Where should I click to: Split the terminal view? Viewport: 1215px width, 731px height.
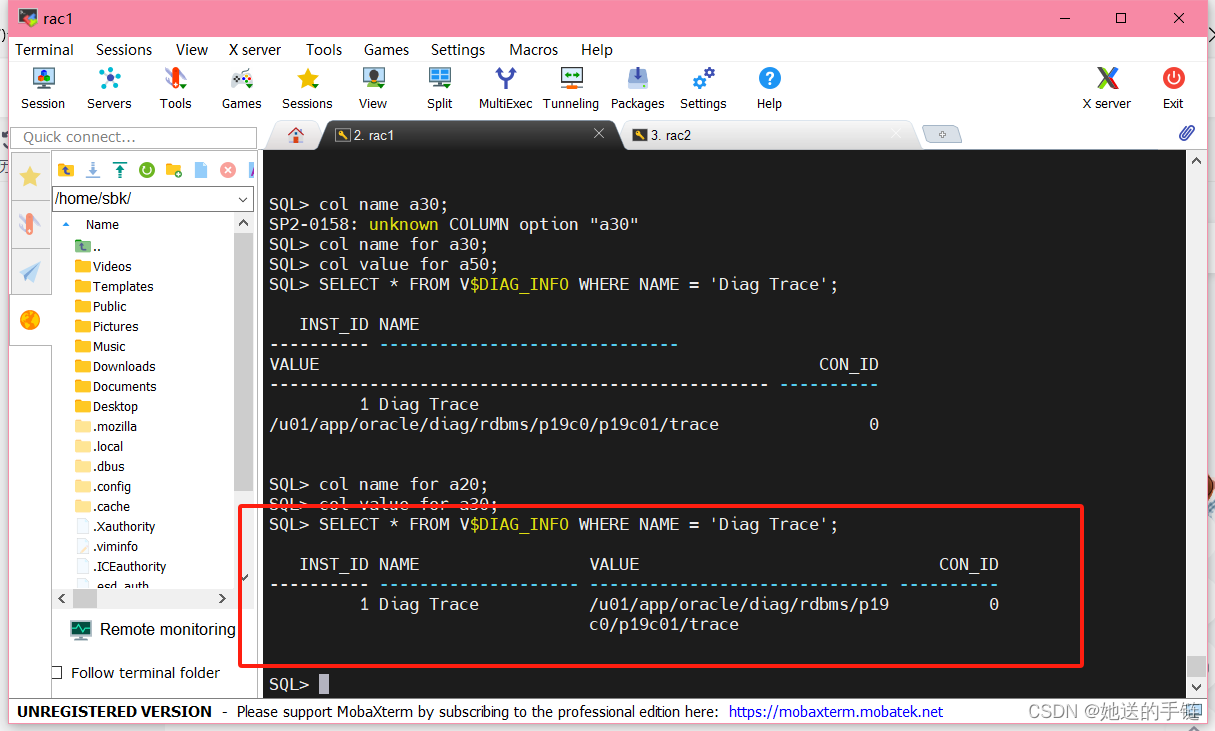click(x=439, y=88)
